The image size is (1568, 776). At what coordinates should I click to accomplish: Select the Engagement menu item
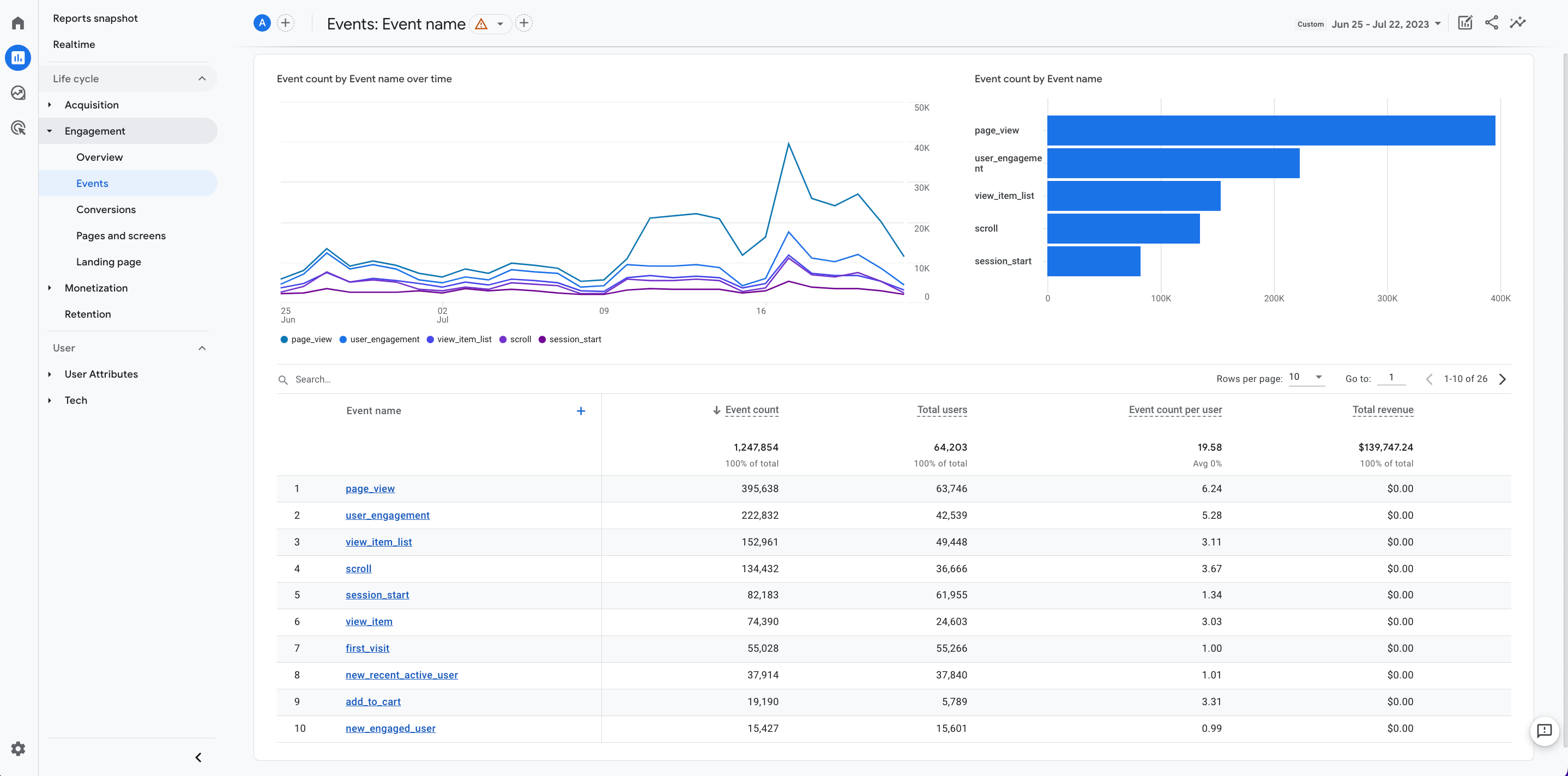pyautogui.click(x=95, y=130)
